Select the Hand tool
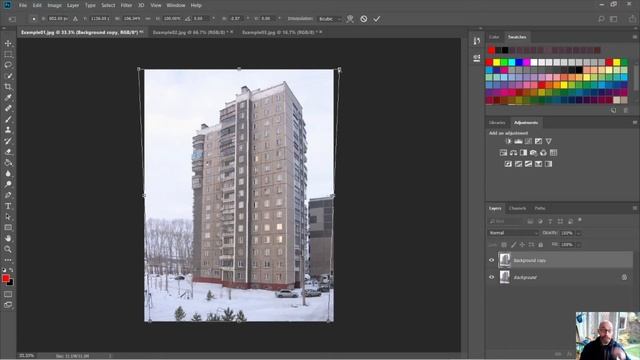This screenshot has width=640, height=360. point(8,238)
